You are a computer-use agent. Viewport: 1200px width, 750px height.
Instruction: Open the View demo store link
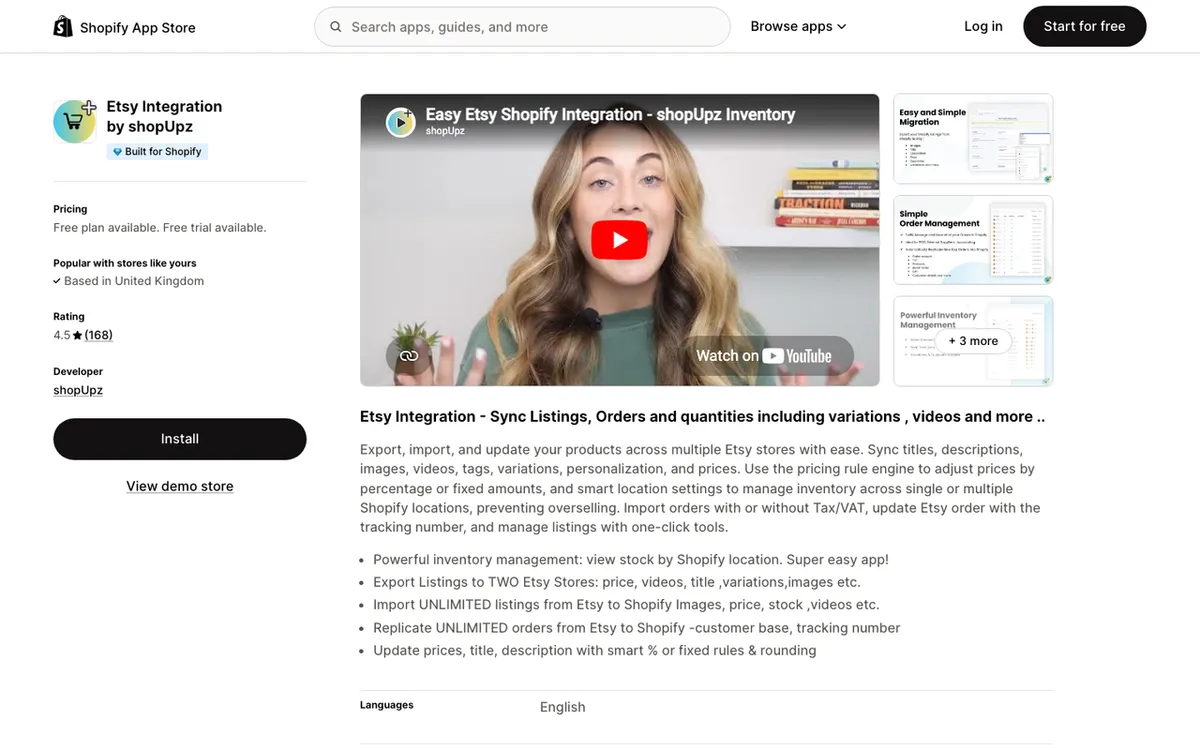pos(180,486)
